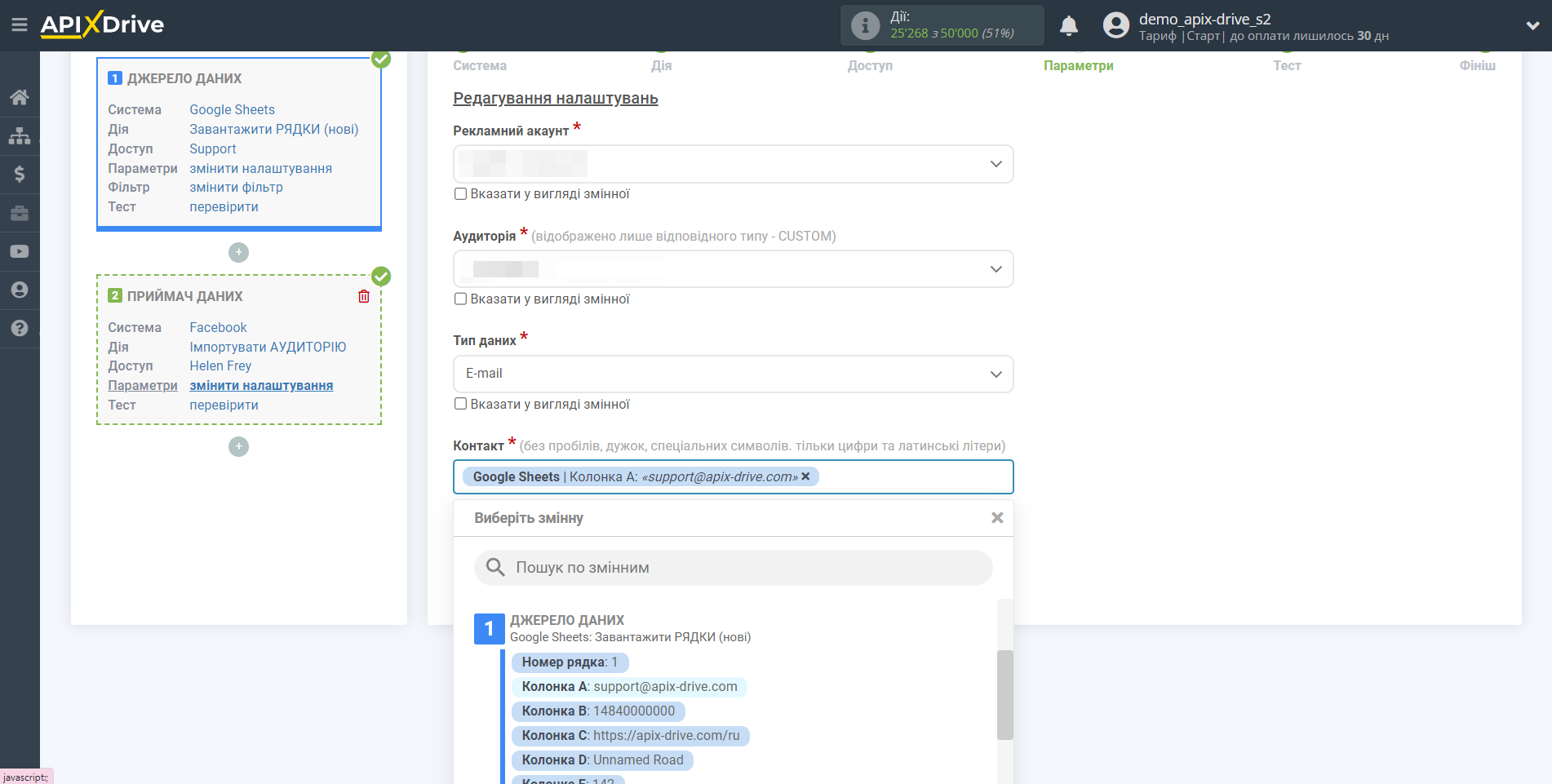Open the notifications bell
1552x784 pixels.
[x=1069, y=26]
